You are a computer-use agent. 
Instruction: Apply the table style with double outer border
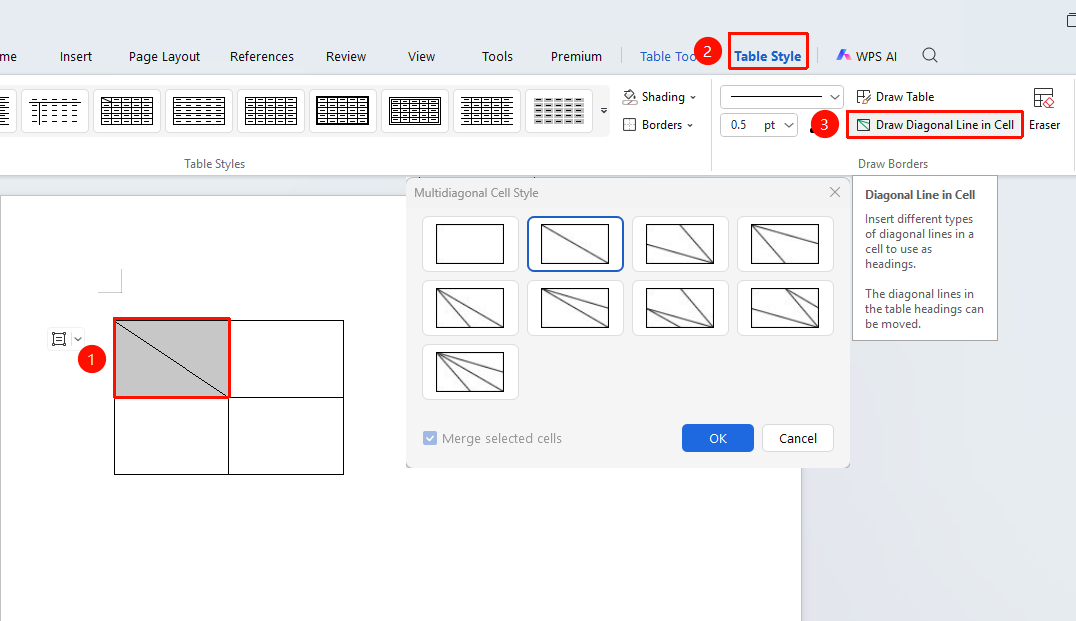(x=415, y=110)
